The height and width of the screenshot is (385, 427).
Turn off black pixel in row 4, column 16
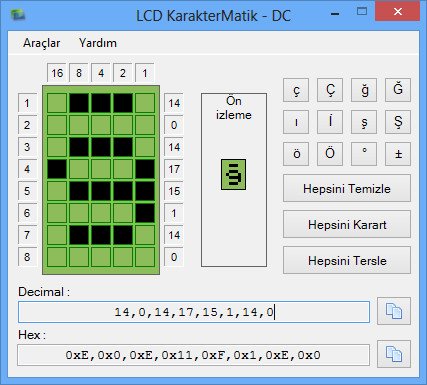click(57, 169)
